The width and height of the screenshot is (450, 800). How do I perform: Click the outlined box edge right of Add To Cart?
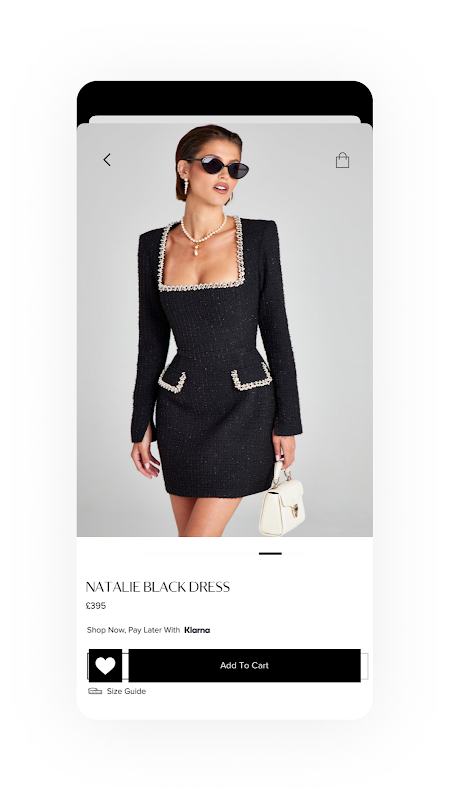click(x=364, y=666)
